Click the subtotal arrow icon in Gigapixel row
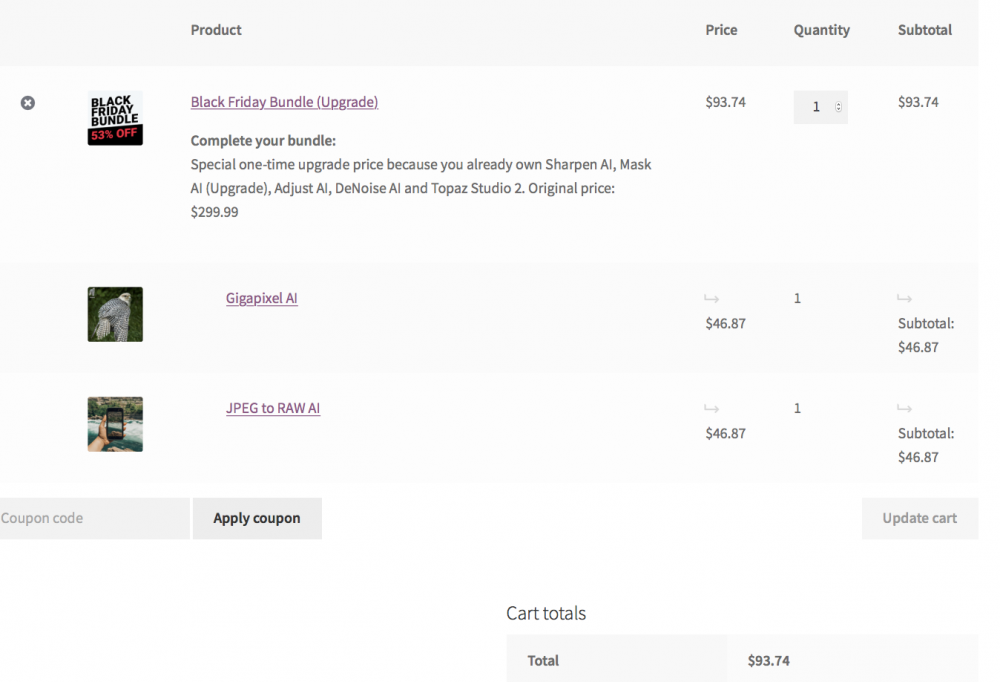1000x682 pixels. 904,299
